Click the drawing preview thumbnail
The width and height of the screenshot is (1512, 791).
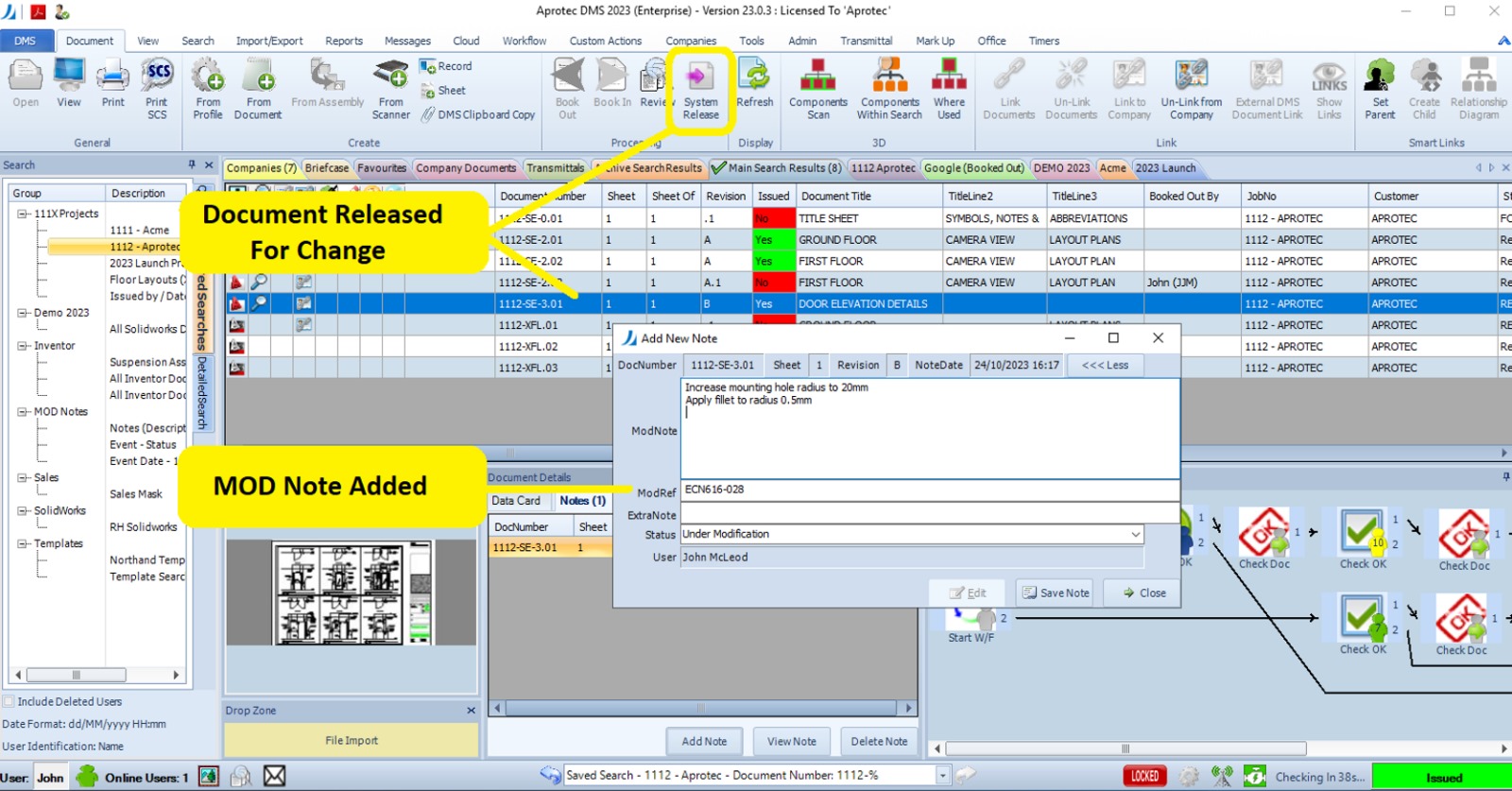click(352, 593)
